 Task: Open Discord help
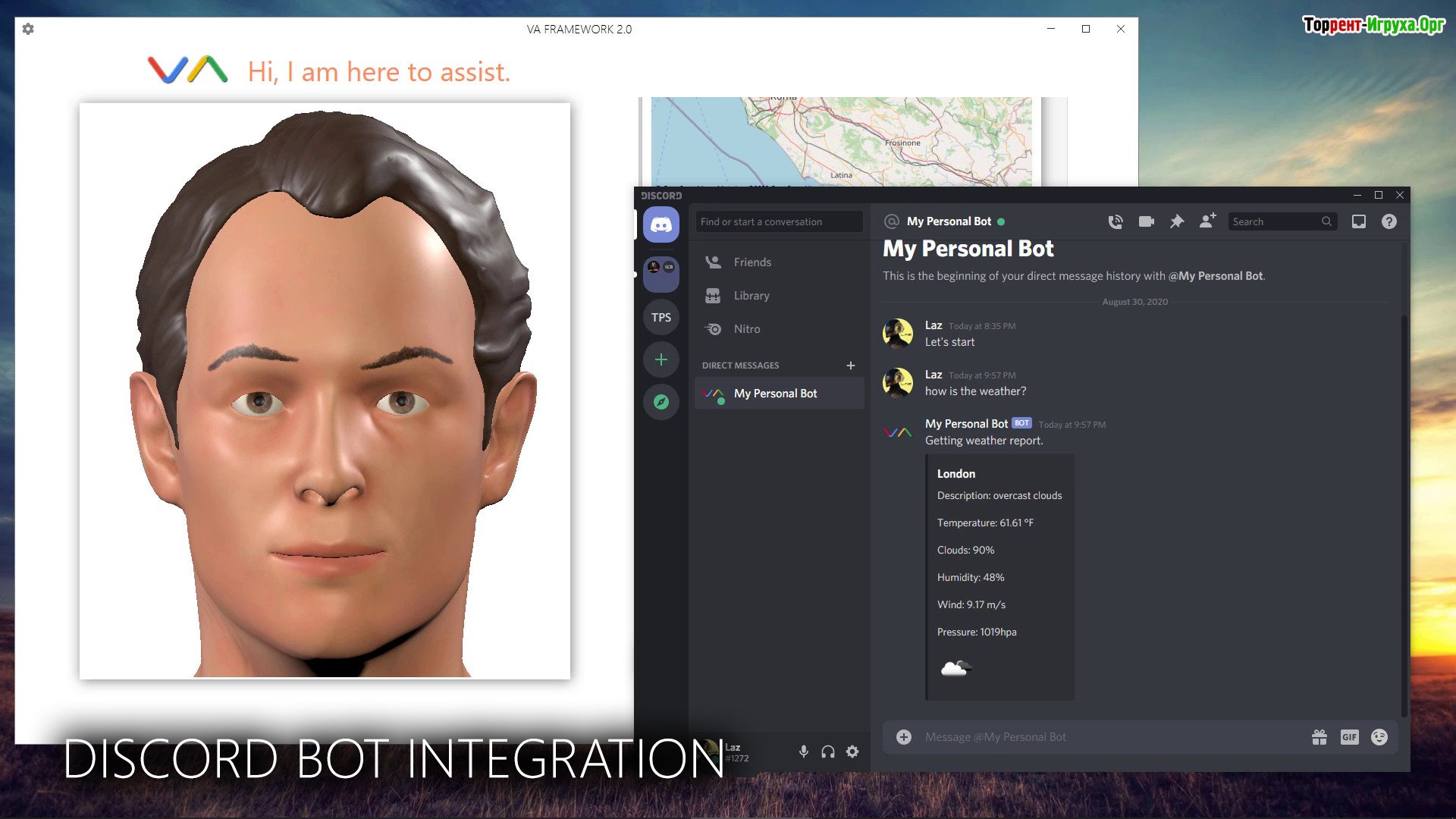click(1389, 221)
